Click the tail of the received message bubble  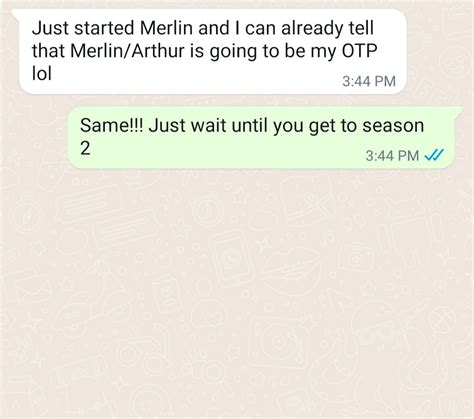17,13
